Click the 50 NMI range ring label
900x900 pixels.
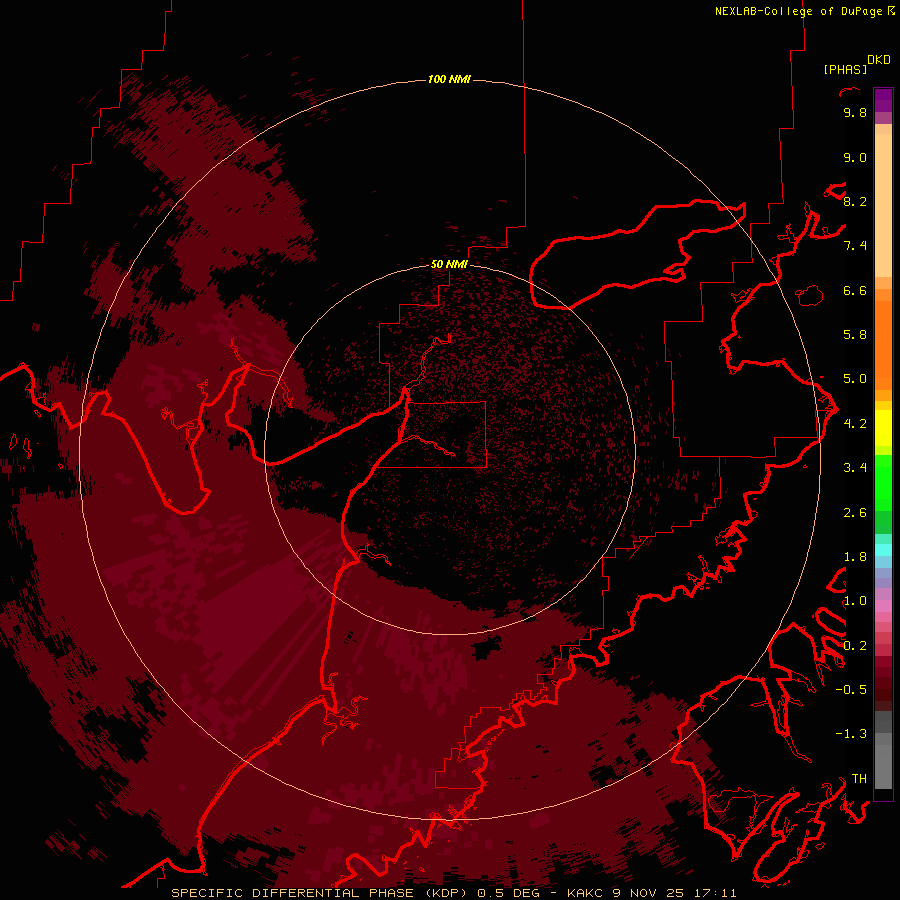(x=449, y=264)
